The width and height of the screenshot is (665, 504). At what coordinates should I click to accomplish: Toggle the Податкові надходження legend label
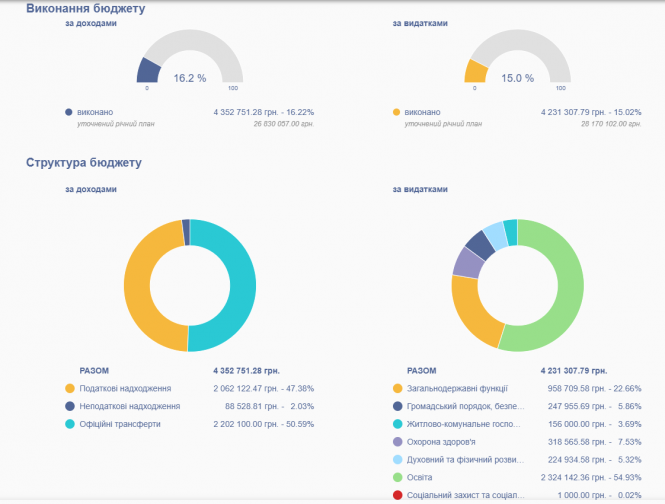click(x=125, y=388)
